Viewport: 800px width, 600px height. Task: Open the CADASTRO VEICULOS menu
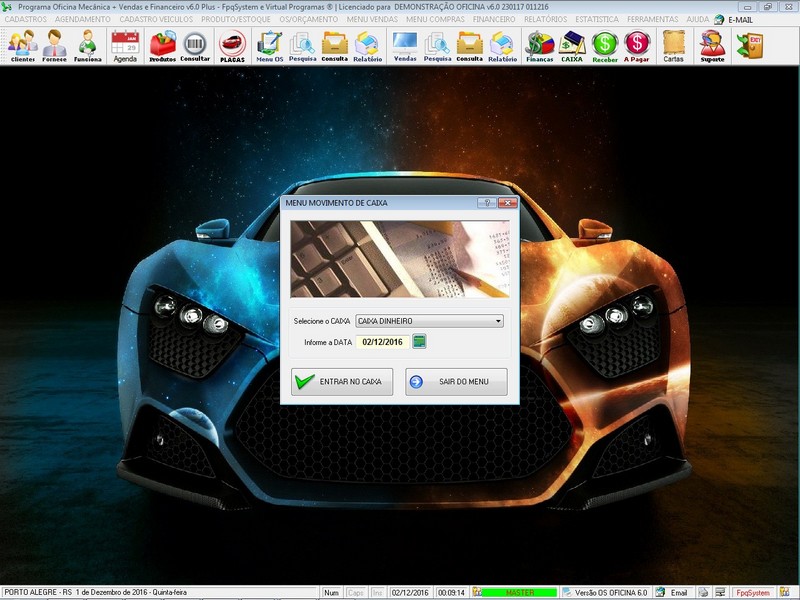tap(156, 19)
